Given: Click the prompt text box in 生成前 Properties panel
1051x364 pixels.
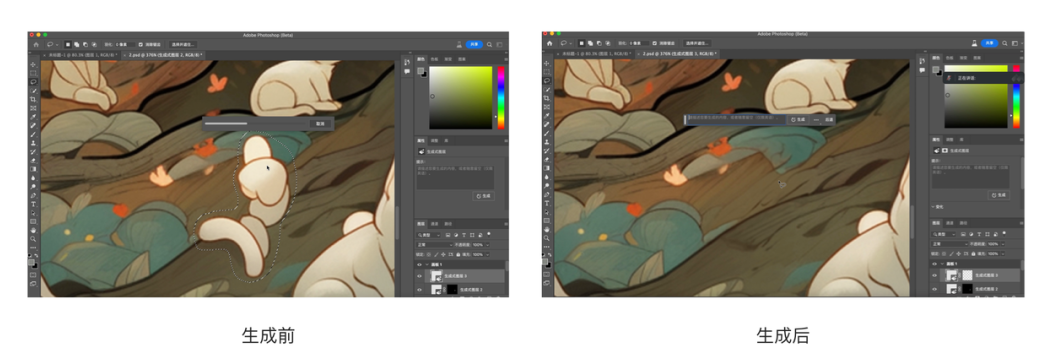Looking at the screenshot, I should pyautogui.click(x=455, y=177).
